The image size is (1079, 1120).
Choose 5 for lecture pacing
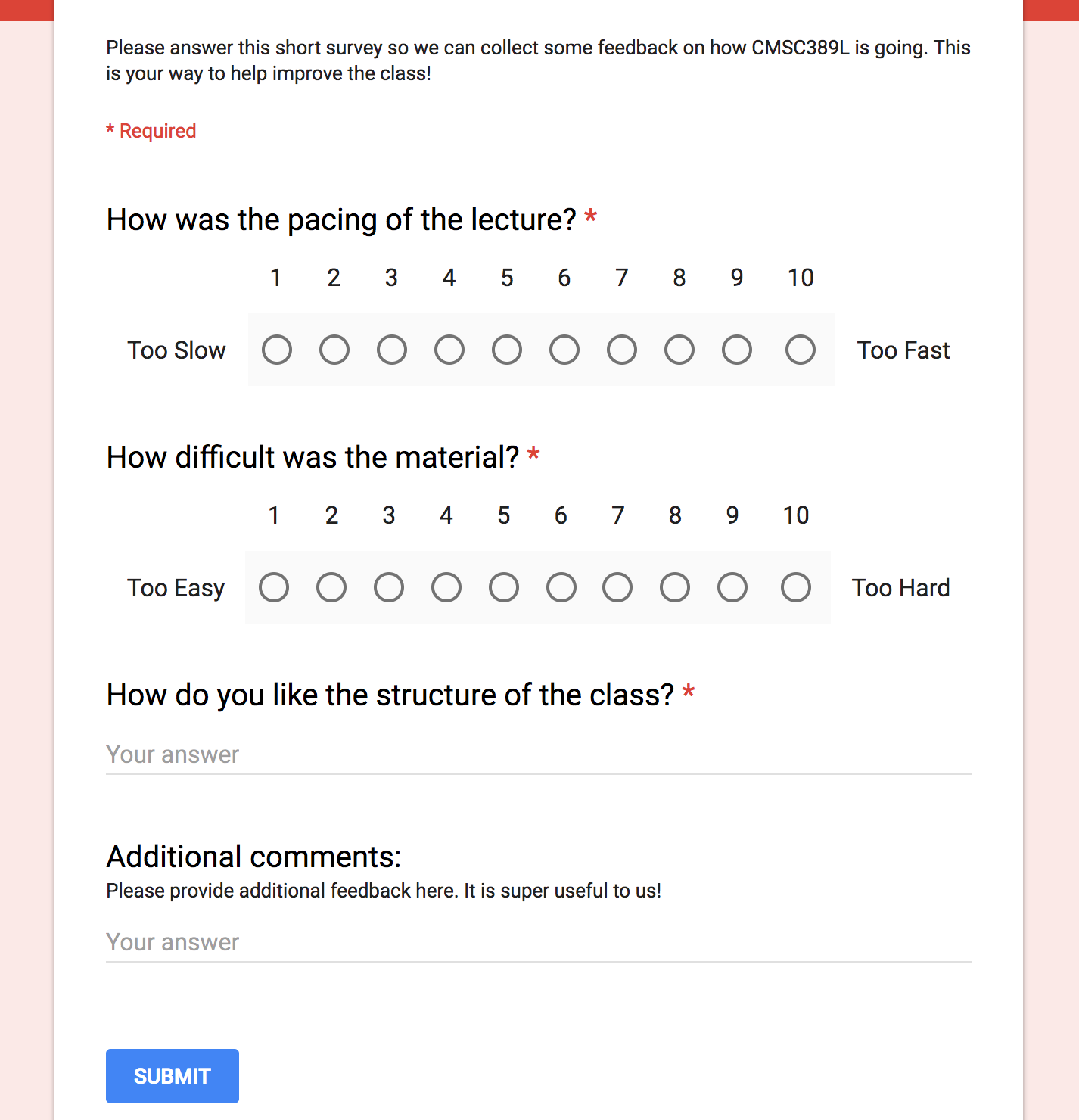[x=507, y=350]
